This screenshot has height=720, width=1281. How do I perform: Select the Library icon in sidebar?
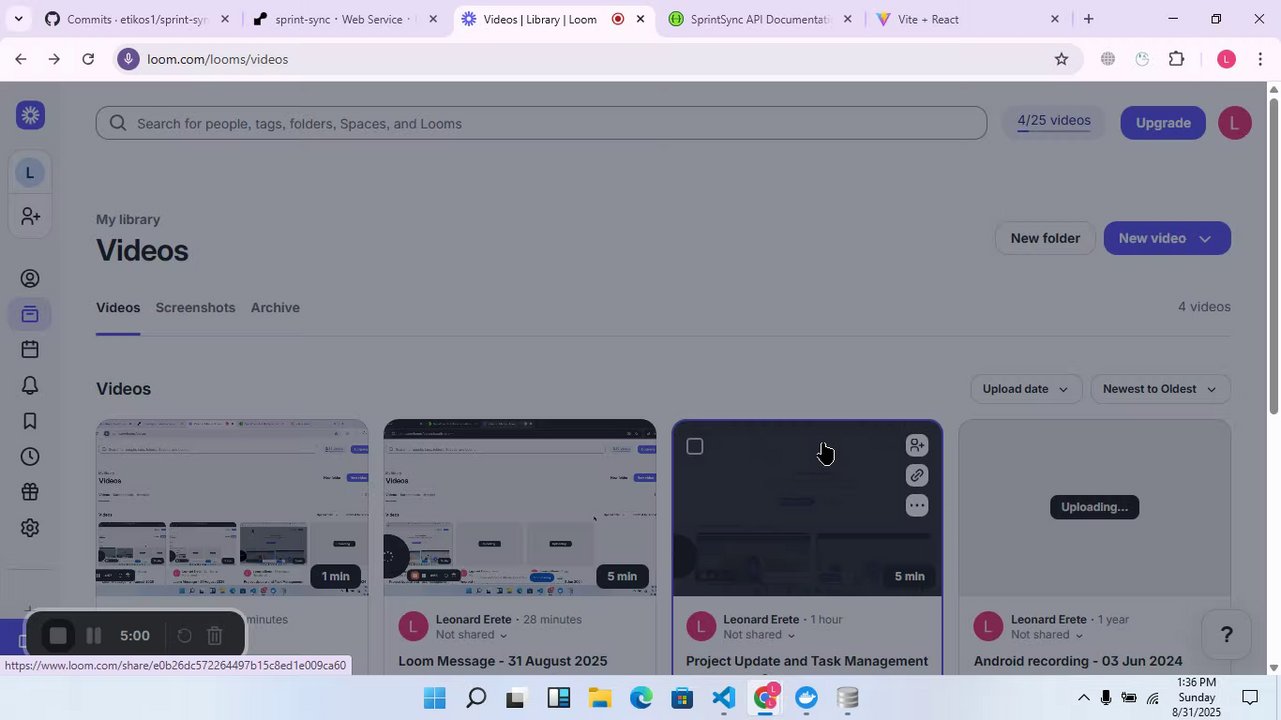click(30, 315)
